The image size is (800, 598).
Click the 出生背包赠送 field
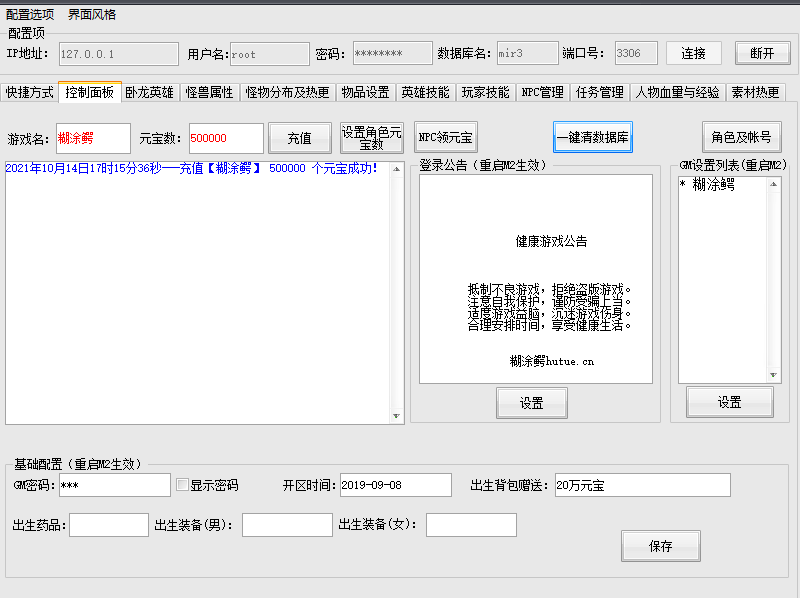point(643,485)
